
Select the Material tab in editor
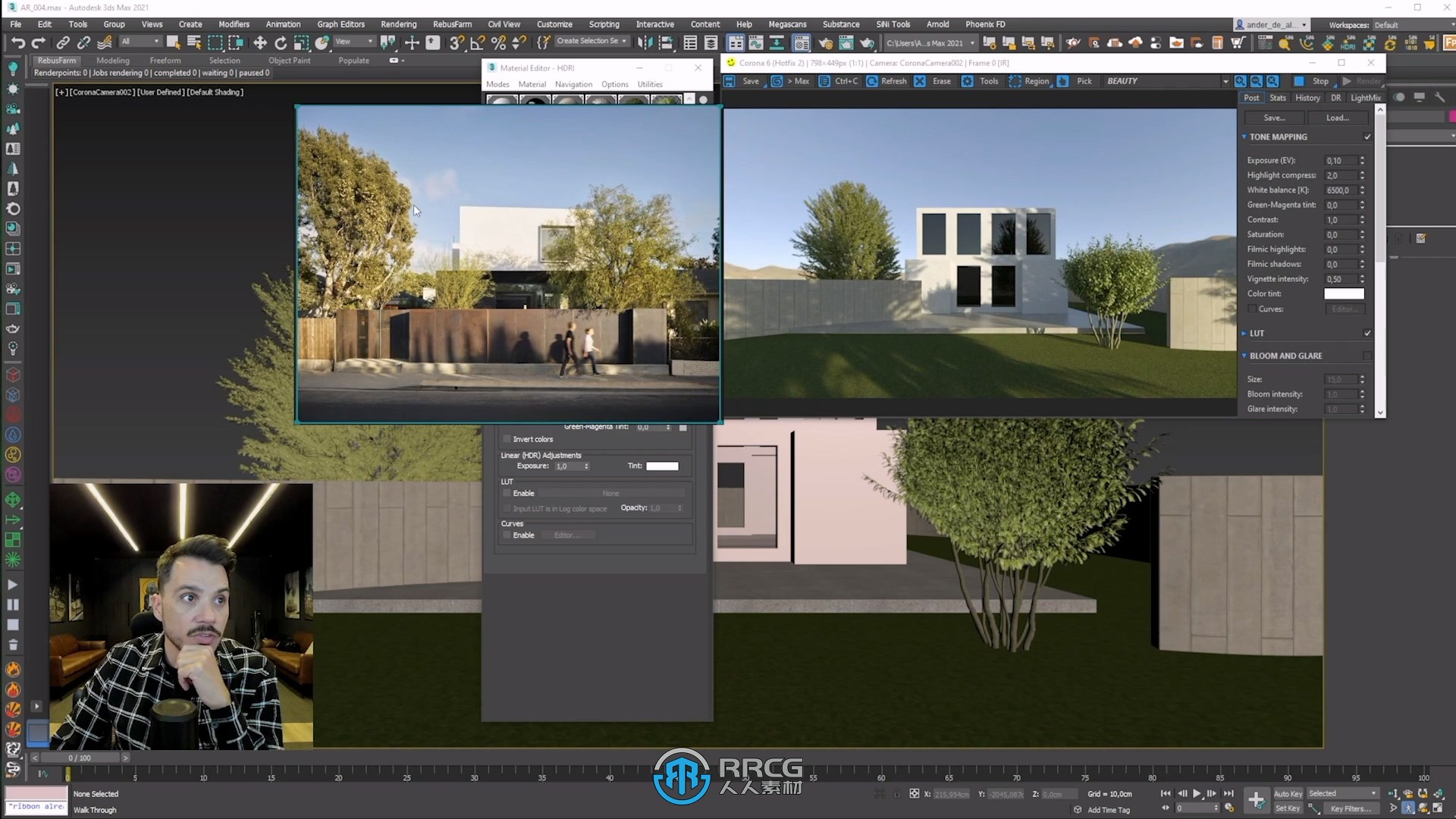[532, 84]
